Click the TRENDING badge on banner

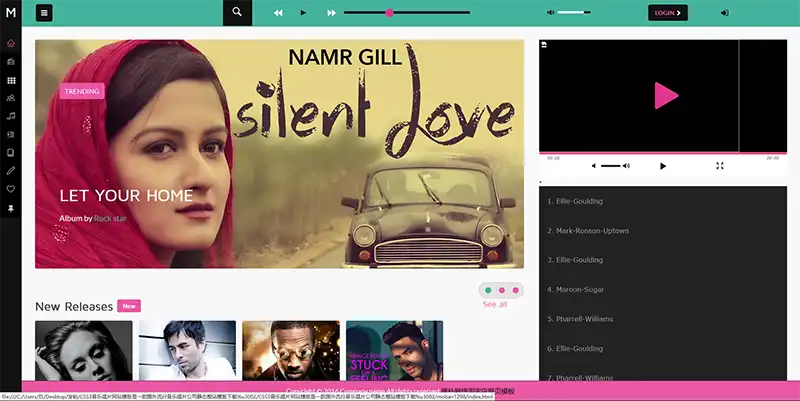[x=82, y=91]
